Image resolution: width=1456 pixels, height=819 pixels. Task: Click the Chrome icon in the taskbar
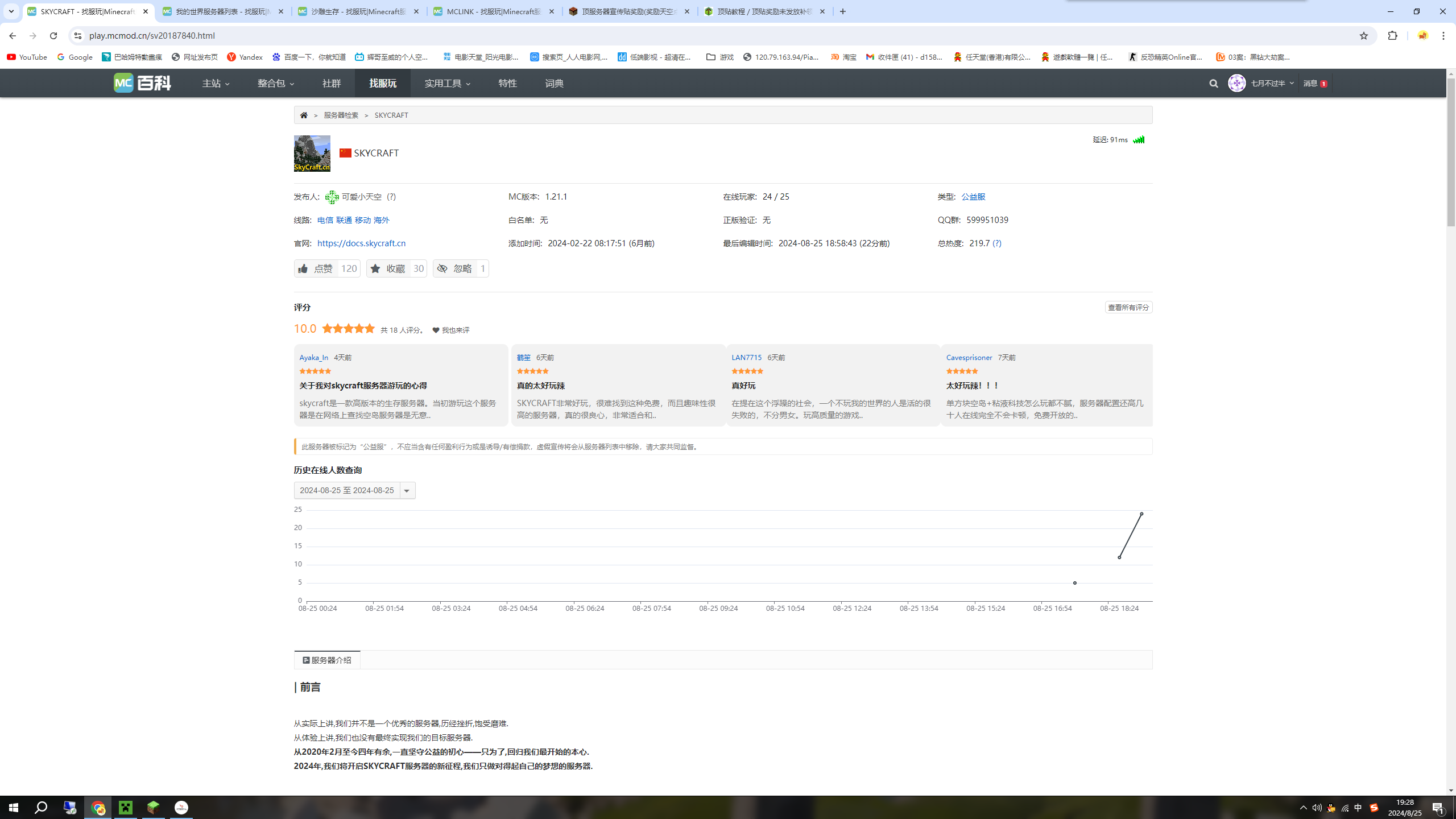point(98,808)
